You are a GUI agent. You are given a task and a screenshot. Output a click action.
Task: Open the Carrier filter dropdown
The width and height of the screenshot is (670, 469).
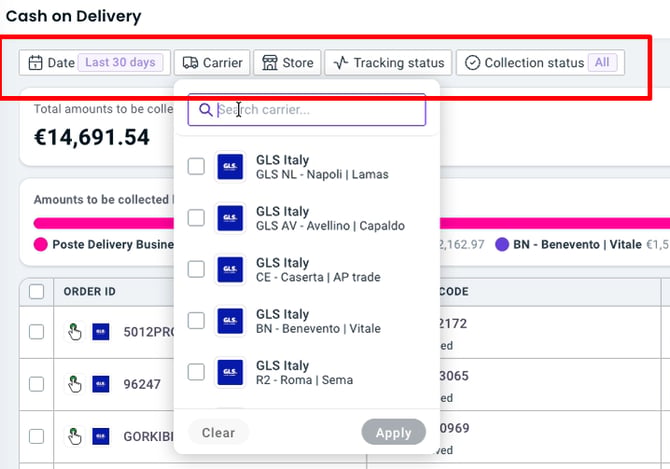click(212, 63)
